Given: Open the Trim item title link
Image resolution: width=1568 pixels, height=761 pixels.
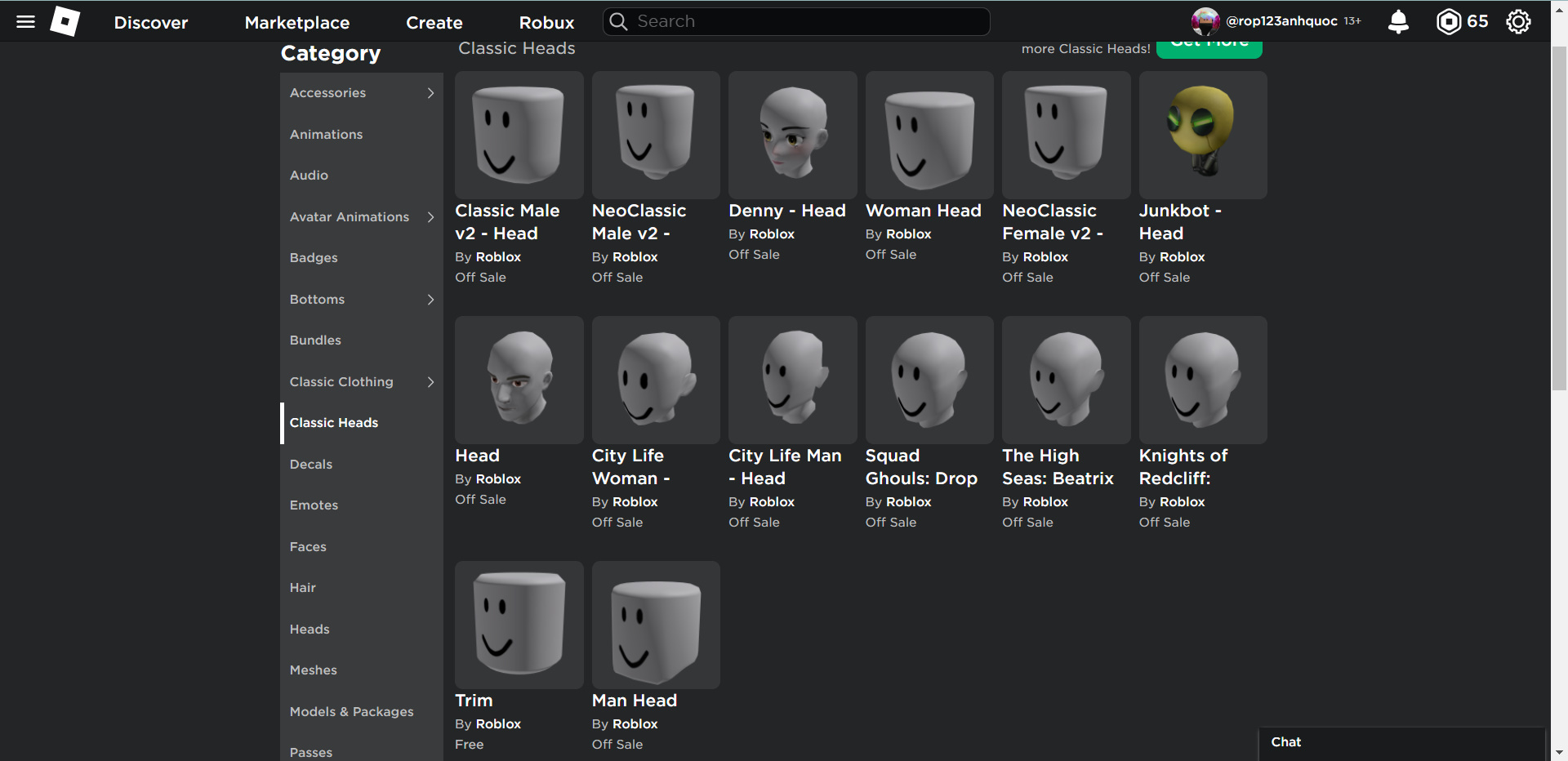Looking at the screenshot, I should click(474, 701).
